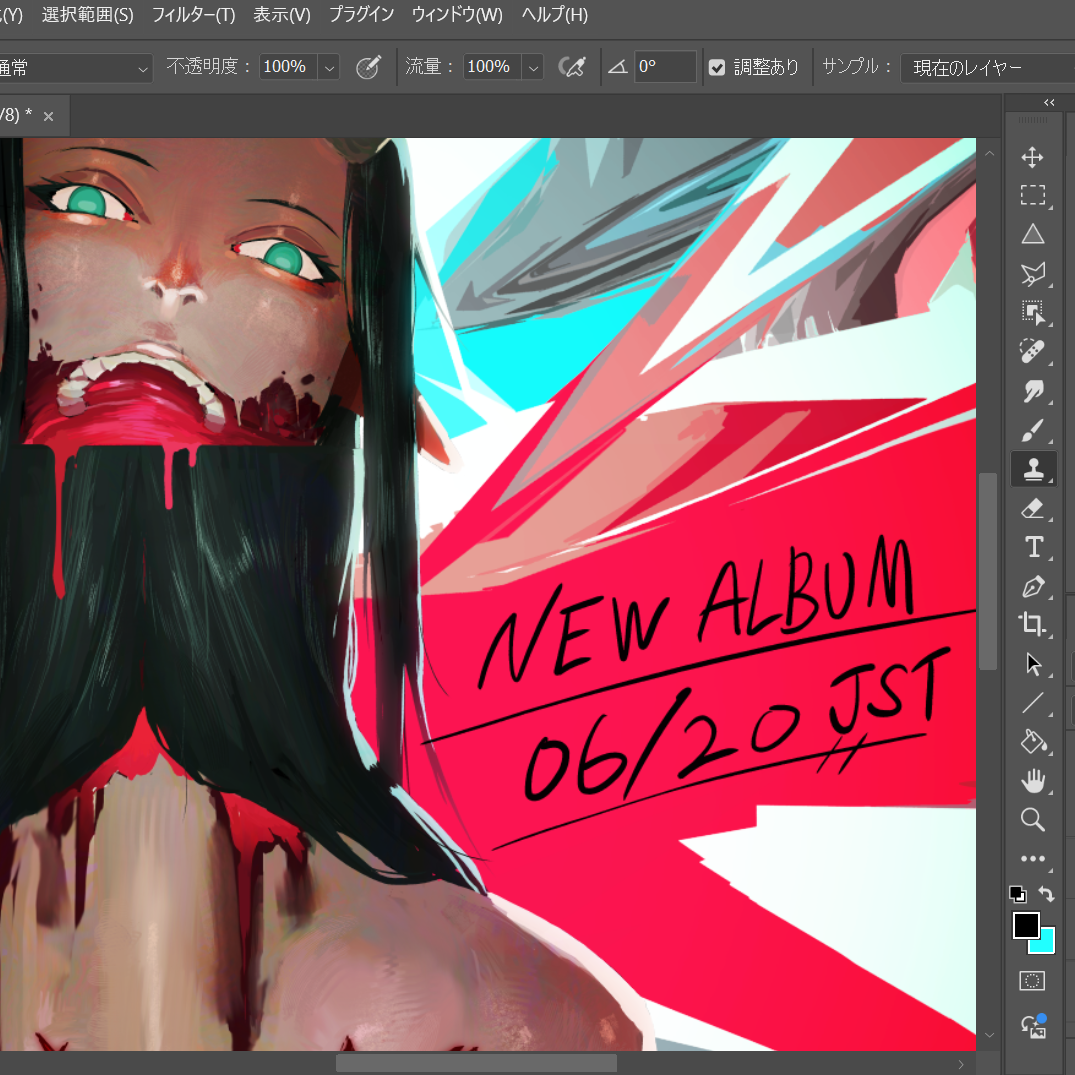Select the Hand tool
Viewport: 1075px width, 1075px height.
pos(1032,781)
